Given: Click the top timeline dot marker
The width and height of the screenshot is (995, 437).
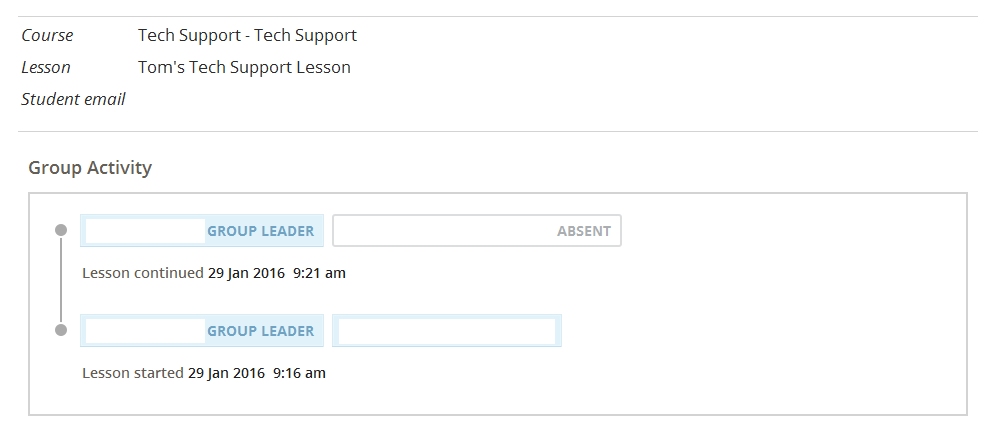Looking at the screenshot, I should coord(61,230).
